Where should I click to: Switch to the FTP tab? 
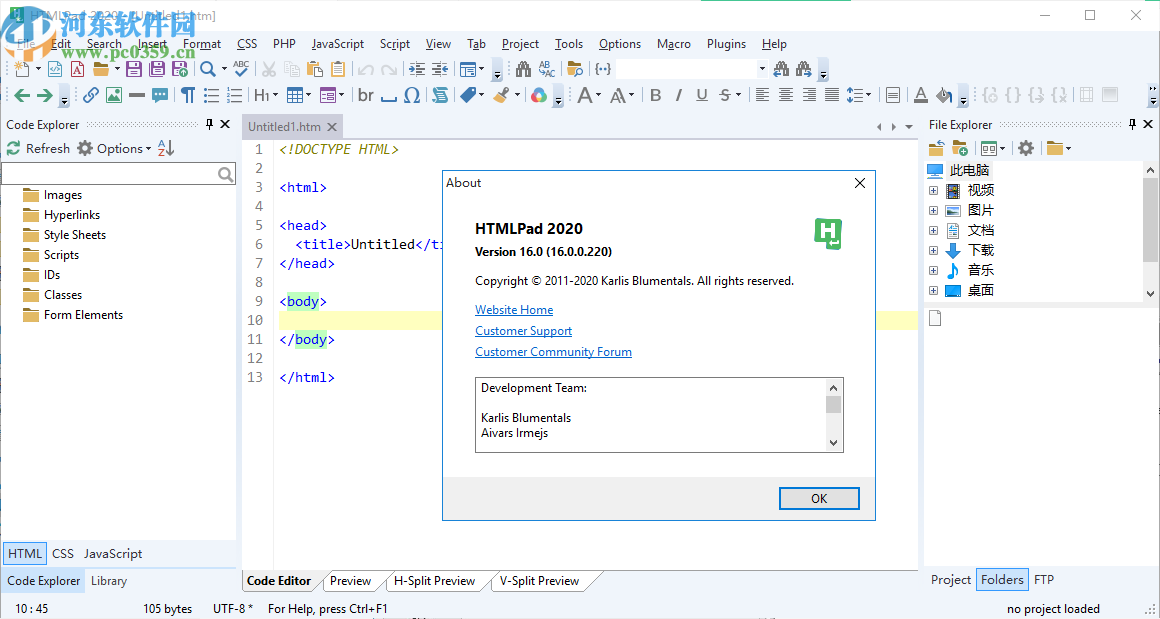(x=1044, y=580)
